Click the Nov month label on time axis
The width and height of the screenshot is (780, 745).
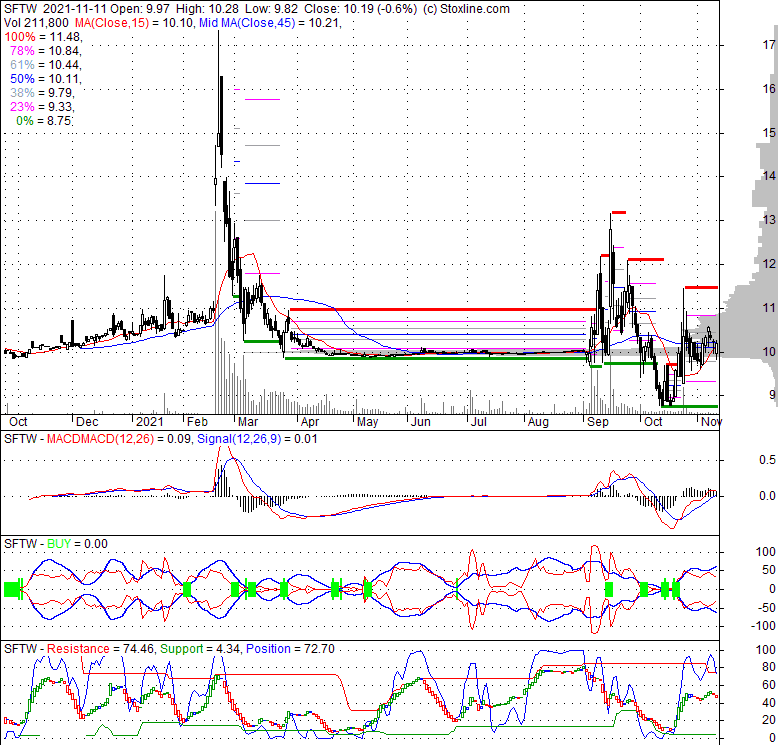711,422
